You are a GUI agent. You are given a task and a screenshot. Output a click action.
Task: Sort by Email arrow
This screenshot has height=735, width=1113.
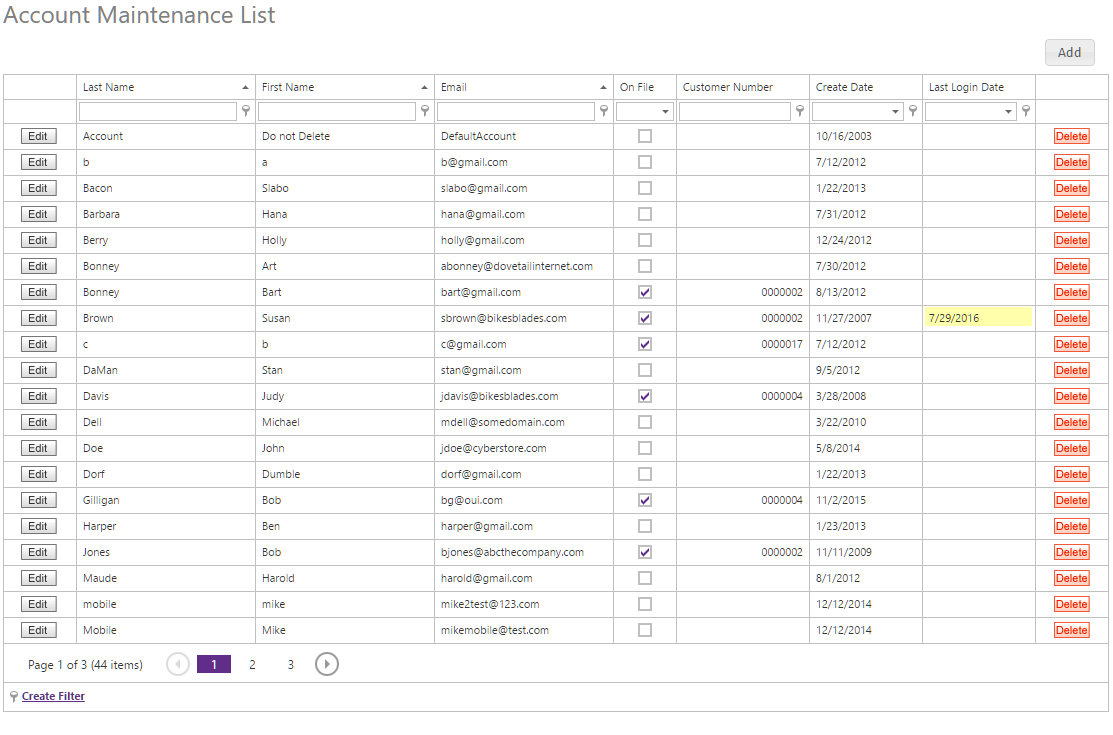tap(603, 87)
